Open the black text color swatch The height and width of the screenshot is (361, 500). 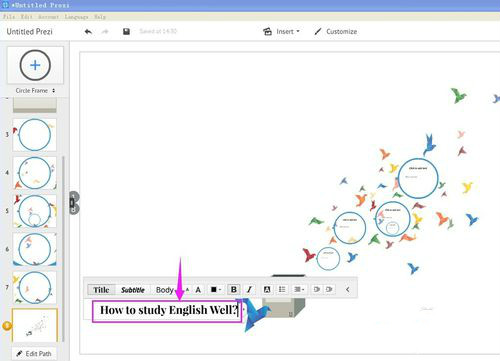216,290
